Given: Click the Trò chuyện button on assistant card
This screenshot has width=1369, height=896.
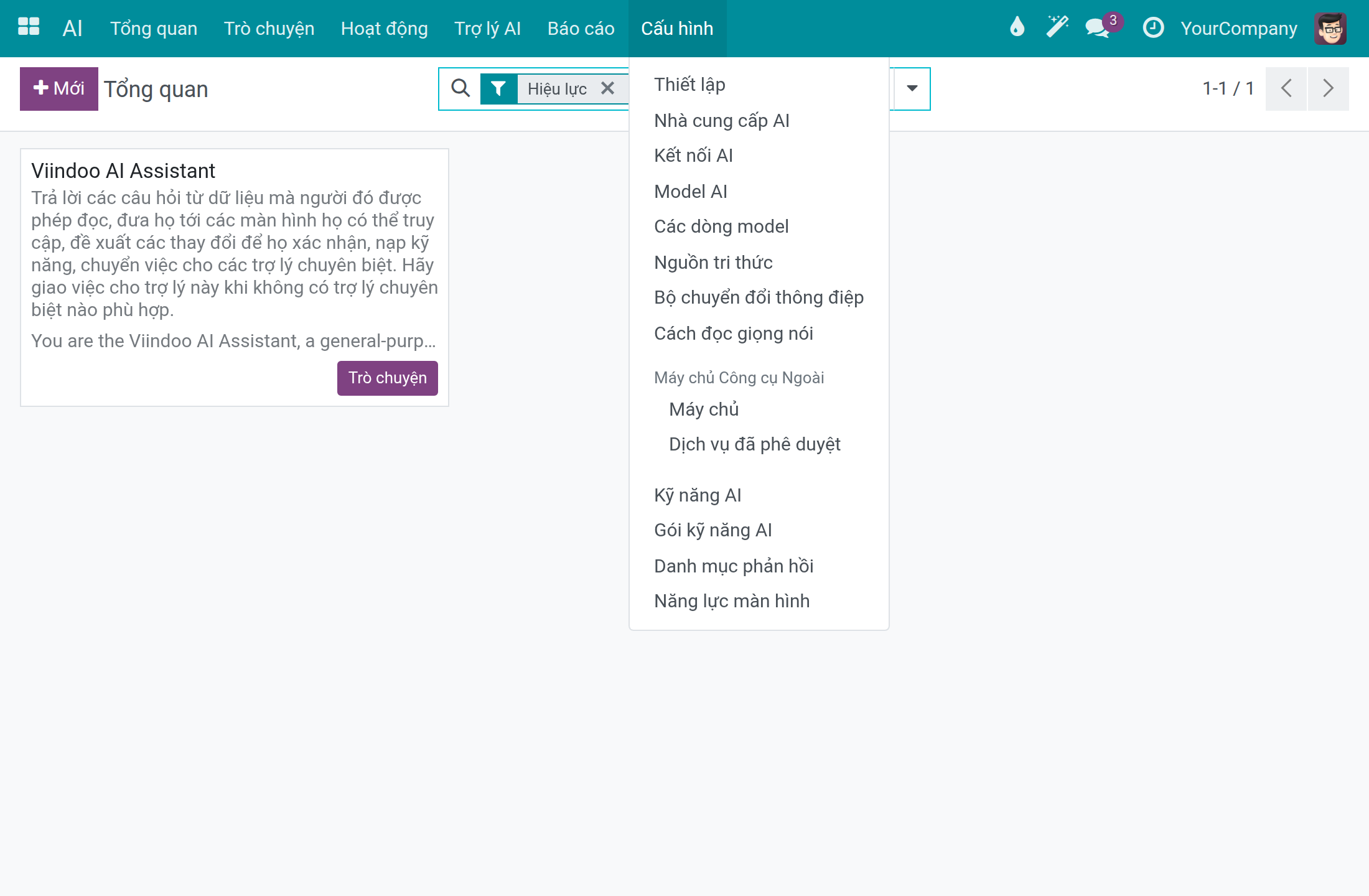Looking at the screenshot, I should point(388,378).
